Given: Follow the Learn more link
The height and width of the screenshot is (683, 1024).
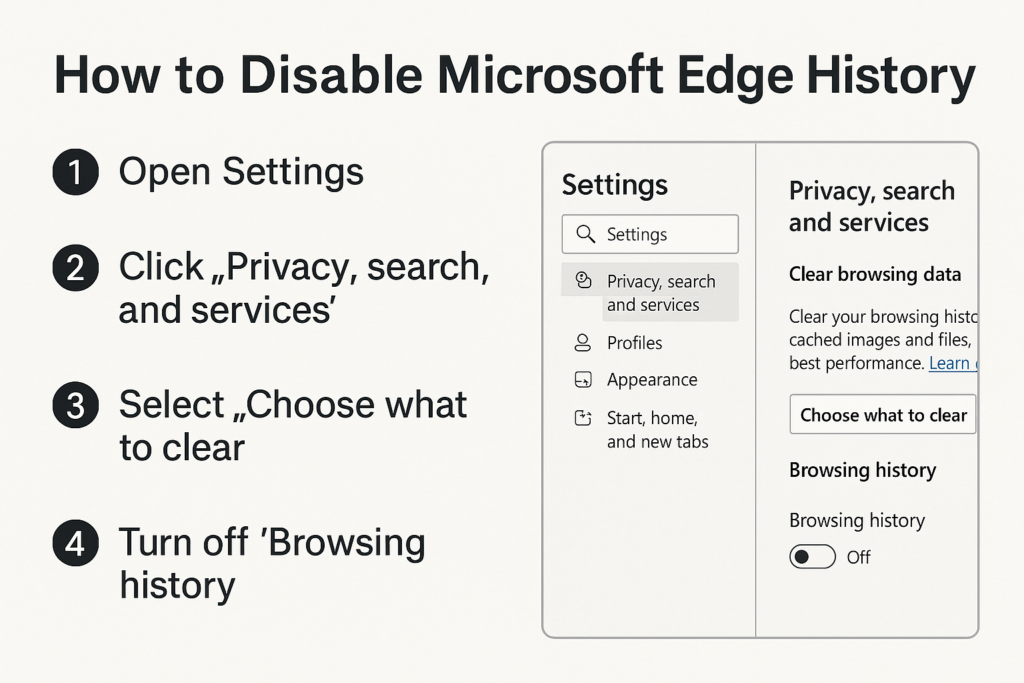Looking at the screenshot, I should [953, 363].
